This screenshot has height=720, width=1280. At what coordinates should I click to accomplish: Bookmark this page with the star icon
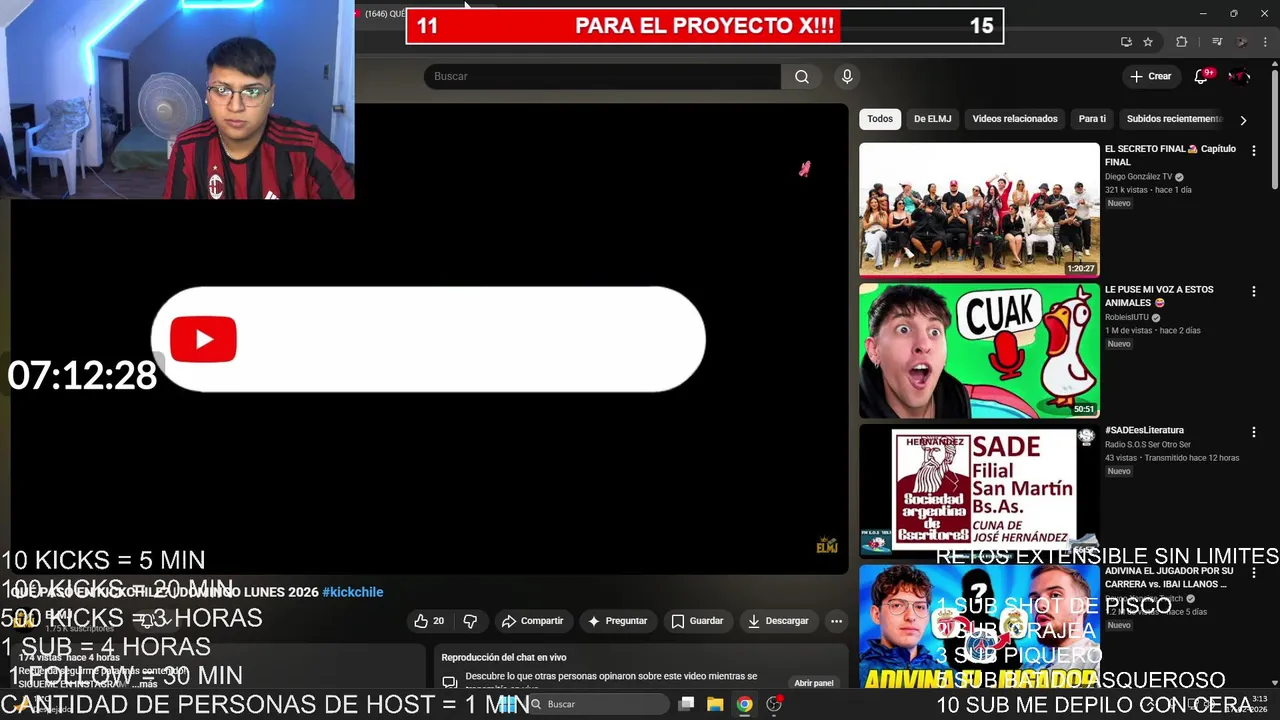(1148, 42)
